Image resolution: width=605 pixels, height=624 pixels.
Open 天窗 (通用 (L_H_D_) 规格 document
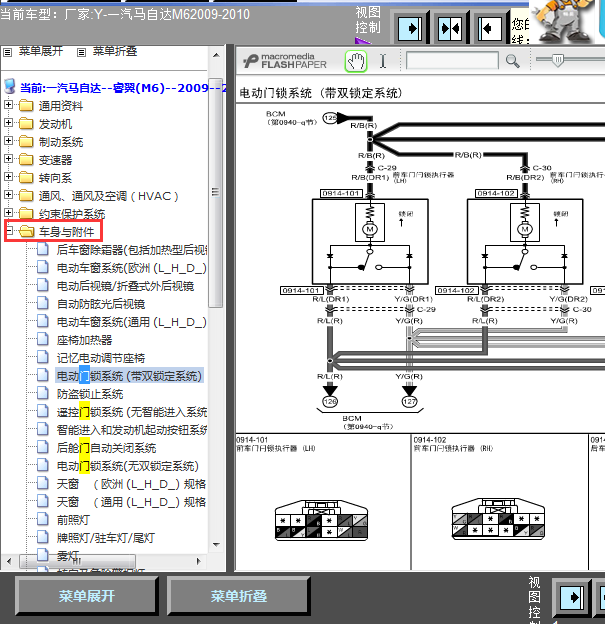(x=131, y=501)
